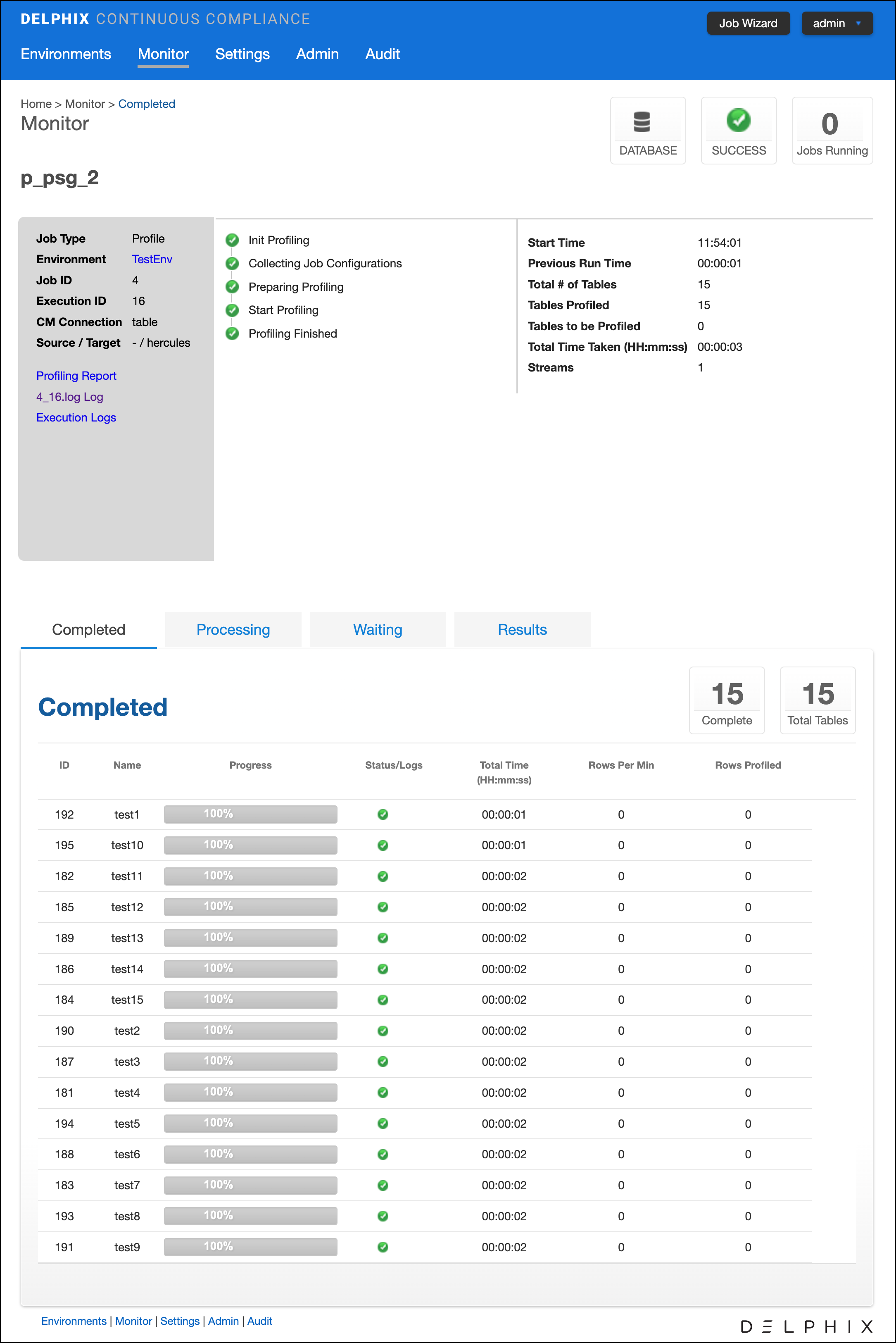
Task: Open the Profiling Report link
Action: click(76, 376)
